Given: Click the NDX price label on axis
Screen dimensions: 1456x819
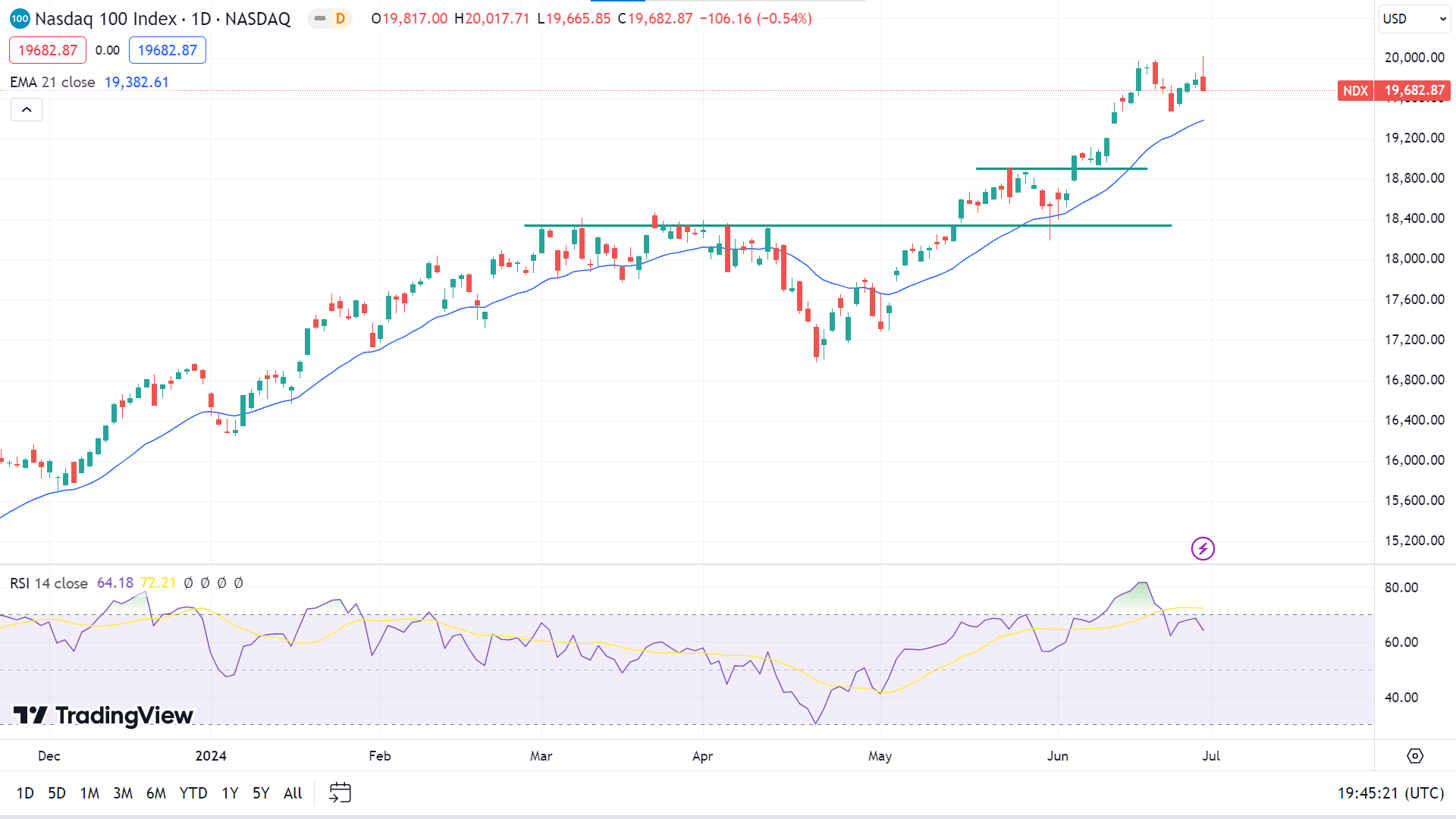Looking at the screenshot, I should (x=1355, y=91).
